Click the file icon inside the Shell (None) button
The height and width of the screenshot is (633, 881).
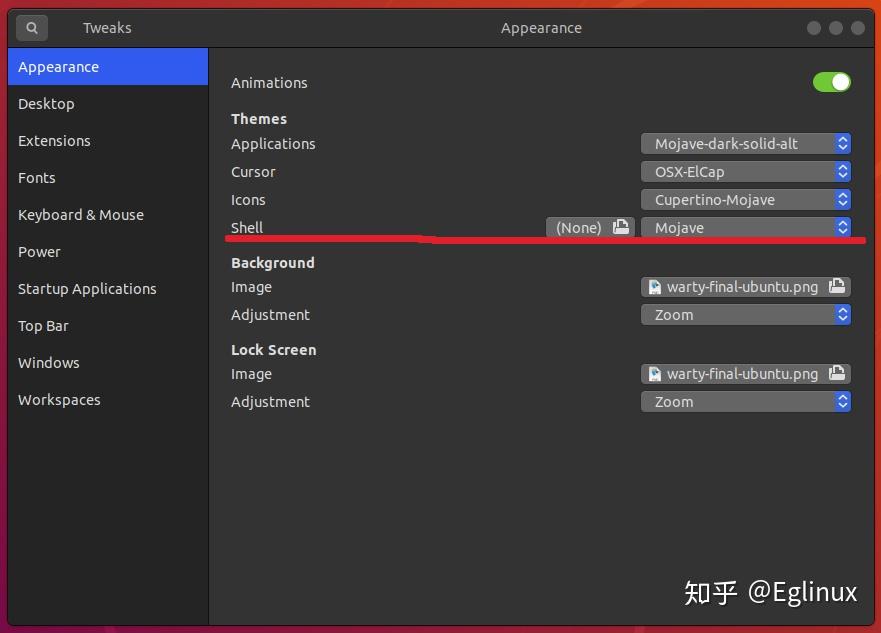point(621,227)
